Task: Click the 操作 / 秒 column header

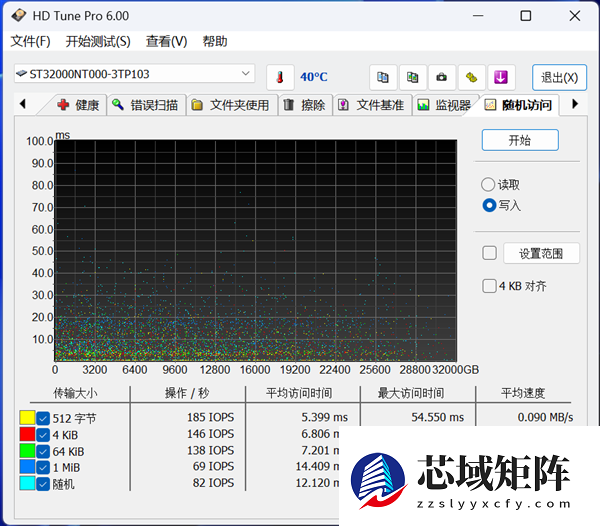Action: pos(187,393)
